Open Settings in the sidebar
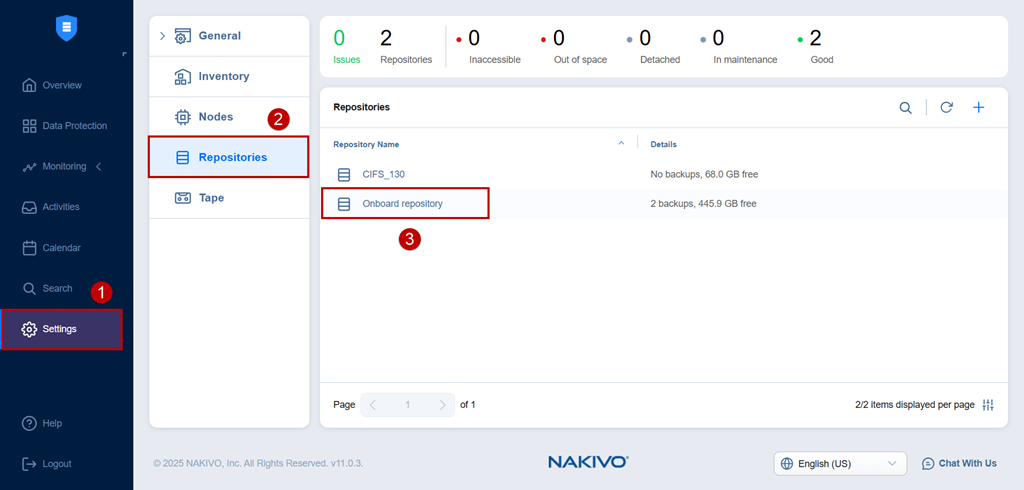The image size is (1024, 490). point(62,329)
